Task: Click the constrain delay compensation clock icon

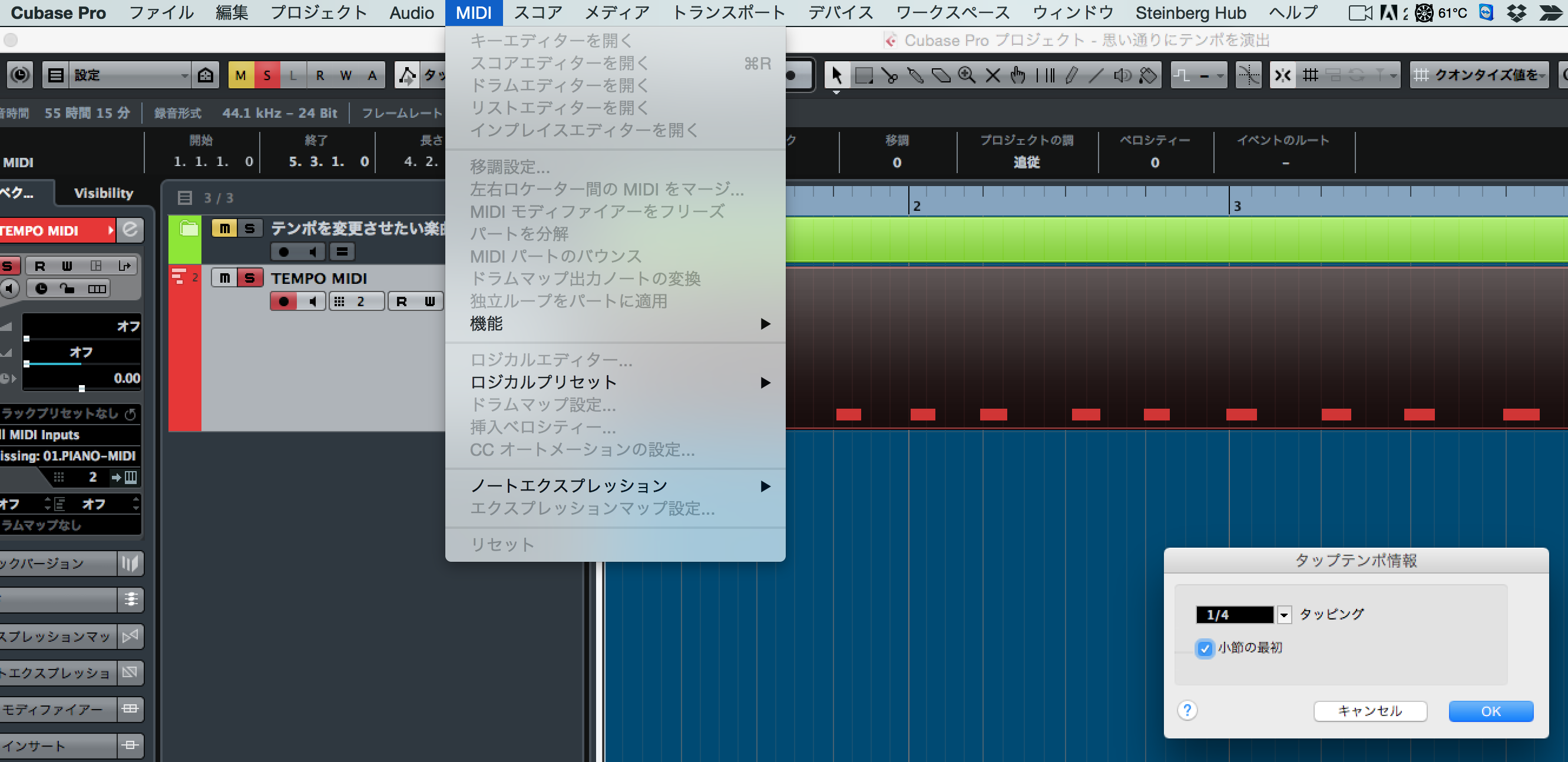Action: point(20,75)
